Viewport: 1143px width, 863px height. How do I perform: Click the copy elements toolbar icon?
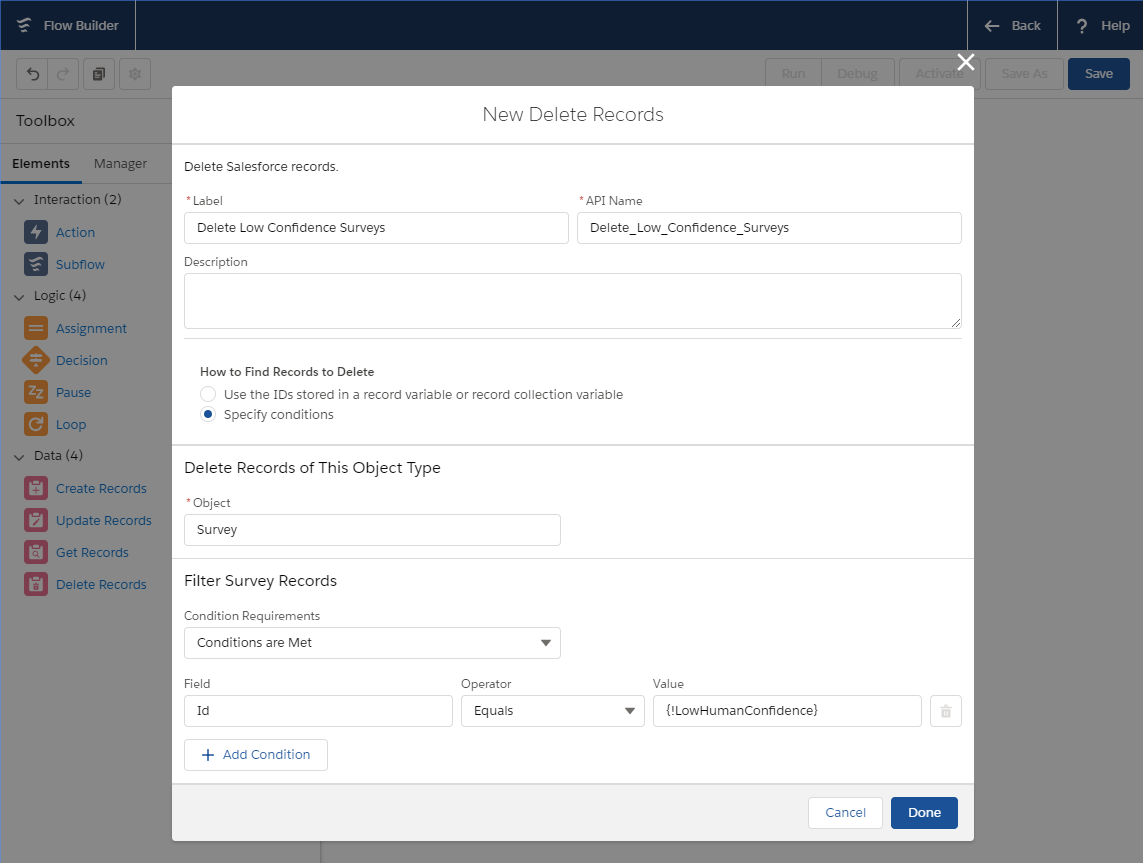[99, 74]
